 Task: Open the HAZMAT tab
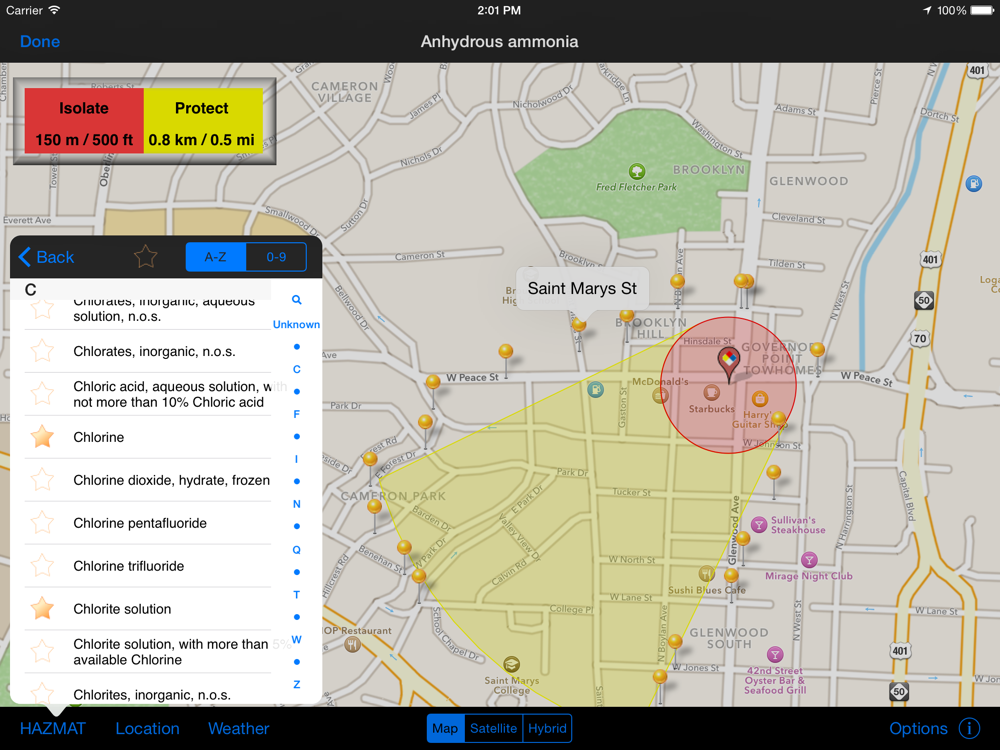coord(52,728)
